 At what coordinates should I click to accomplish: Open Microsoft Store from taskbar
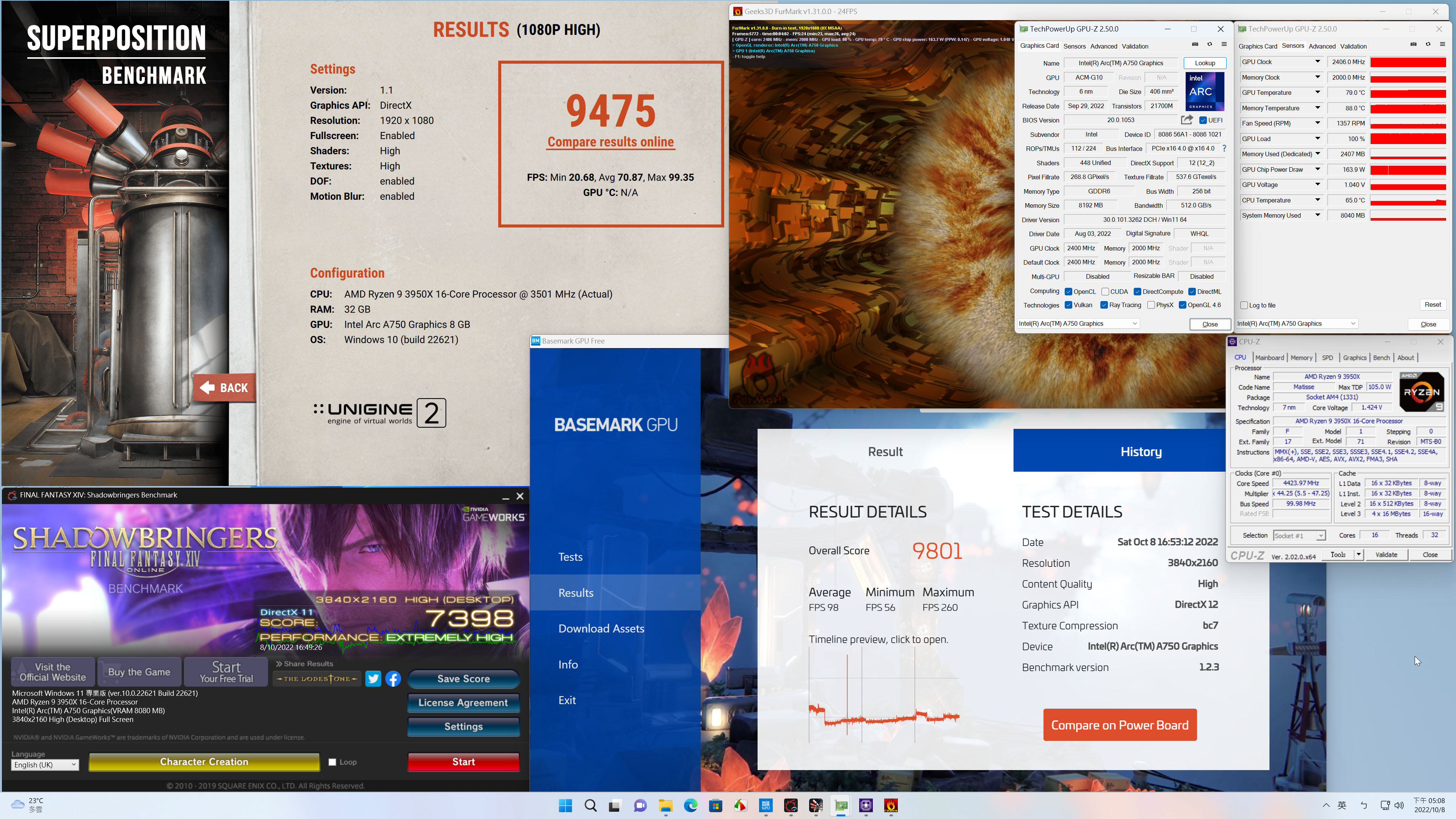point(715,805)
